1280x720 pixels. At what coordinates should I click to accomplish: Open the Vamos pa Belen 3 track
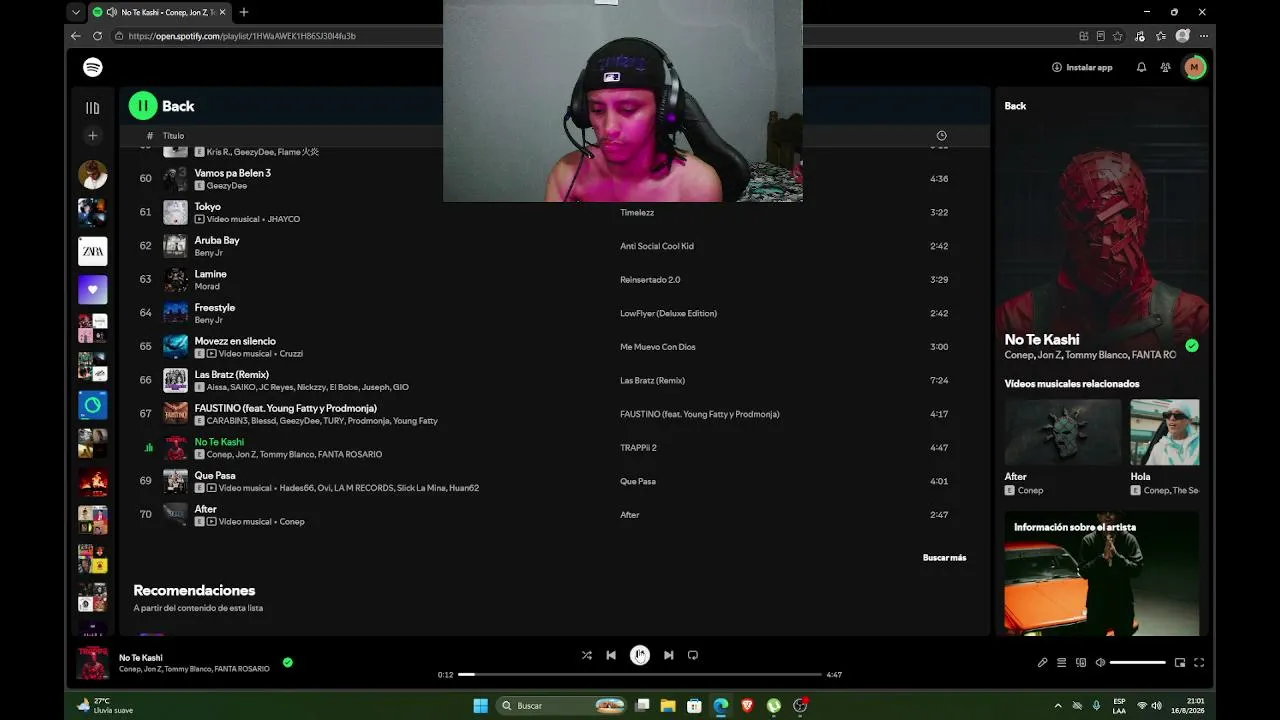coord(232,173)
